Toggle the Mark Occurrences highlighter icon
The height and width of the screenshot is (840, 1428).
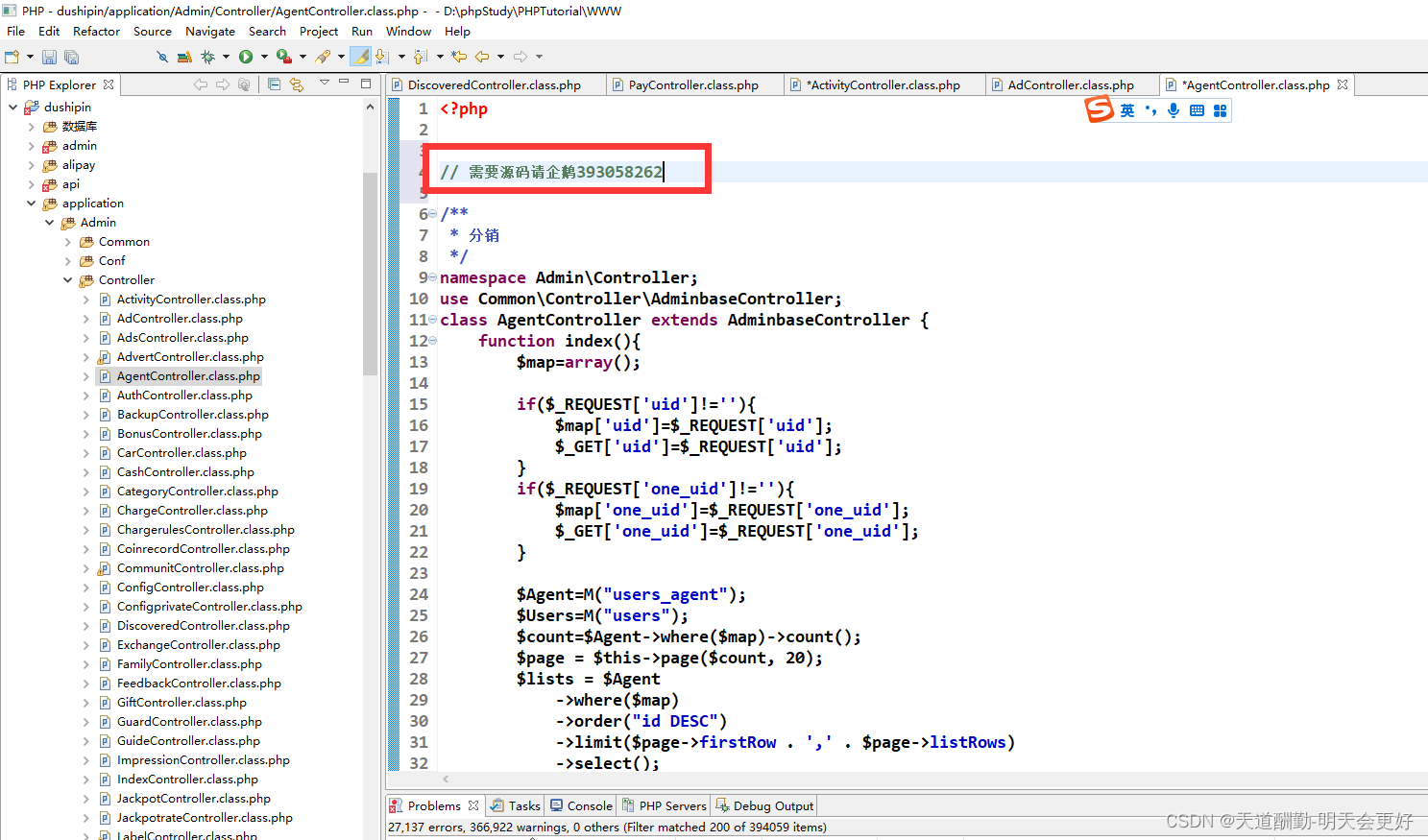click(361, 57)
